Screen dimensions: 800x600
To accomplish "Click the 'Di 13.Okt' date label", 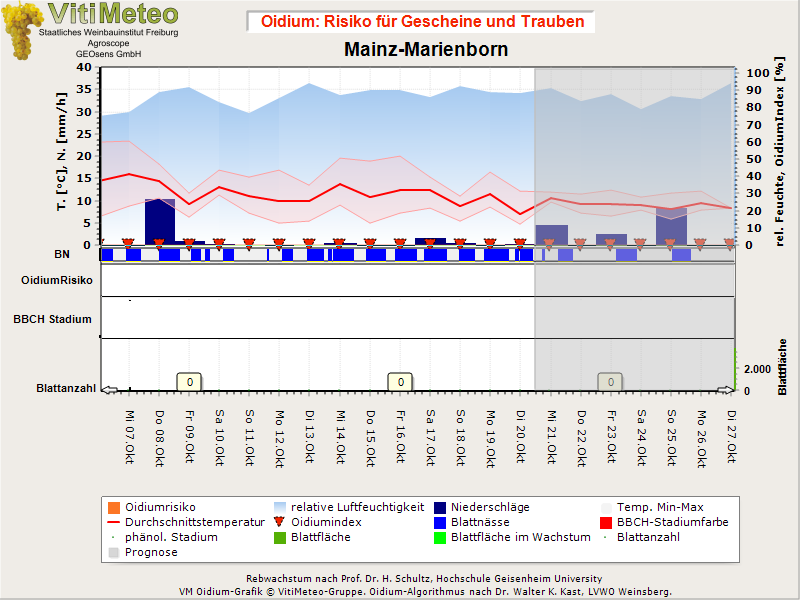I will [x=309, y=436].
